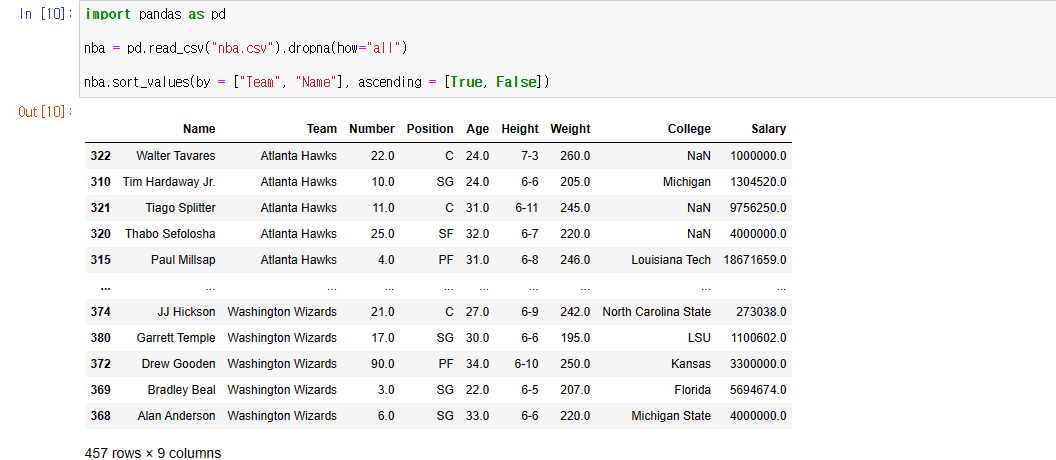Click row index 315
The image size is (1056, 460).
pos(100,259)
